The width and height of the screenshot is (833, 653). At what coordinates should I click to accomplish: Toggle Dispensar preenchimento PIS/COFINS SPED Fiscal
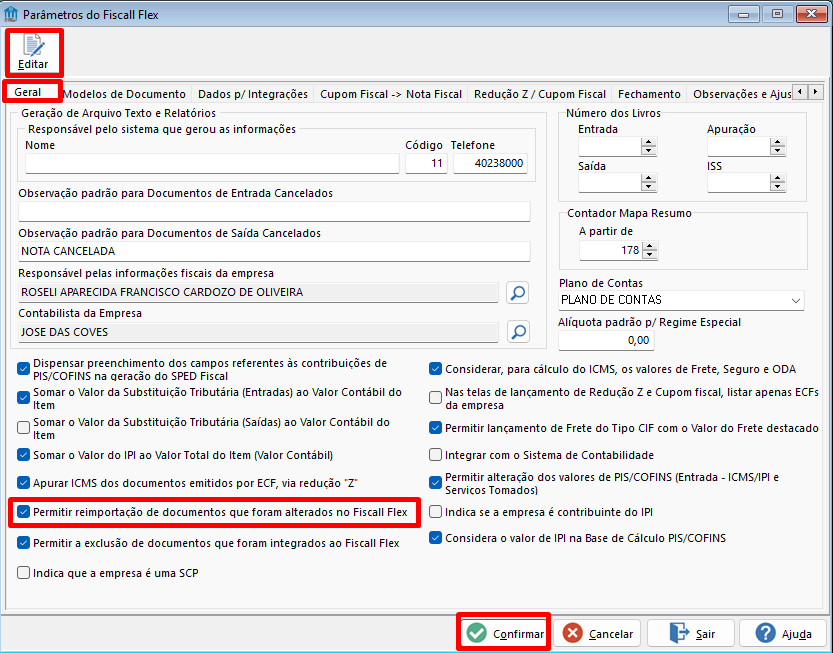point(23,369)
